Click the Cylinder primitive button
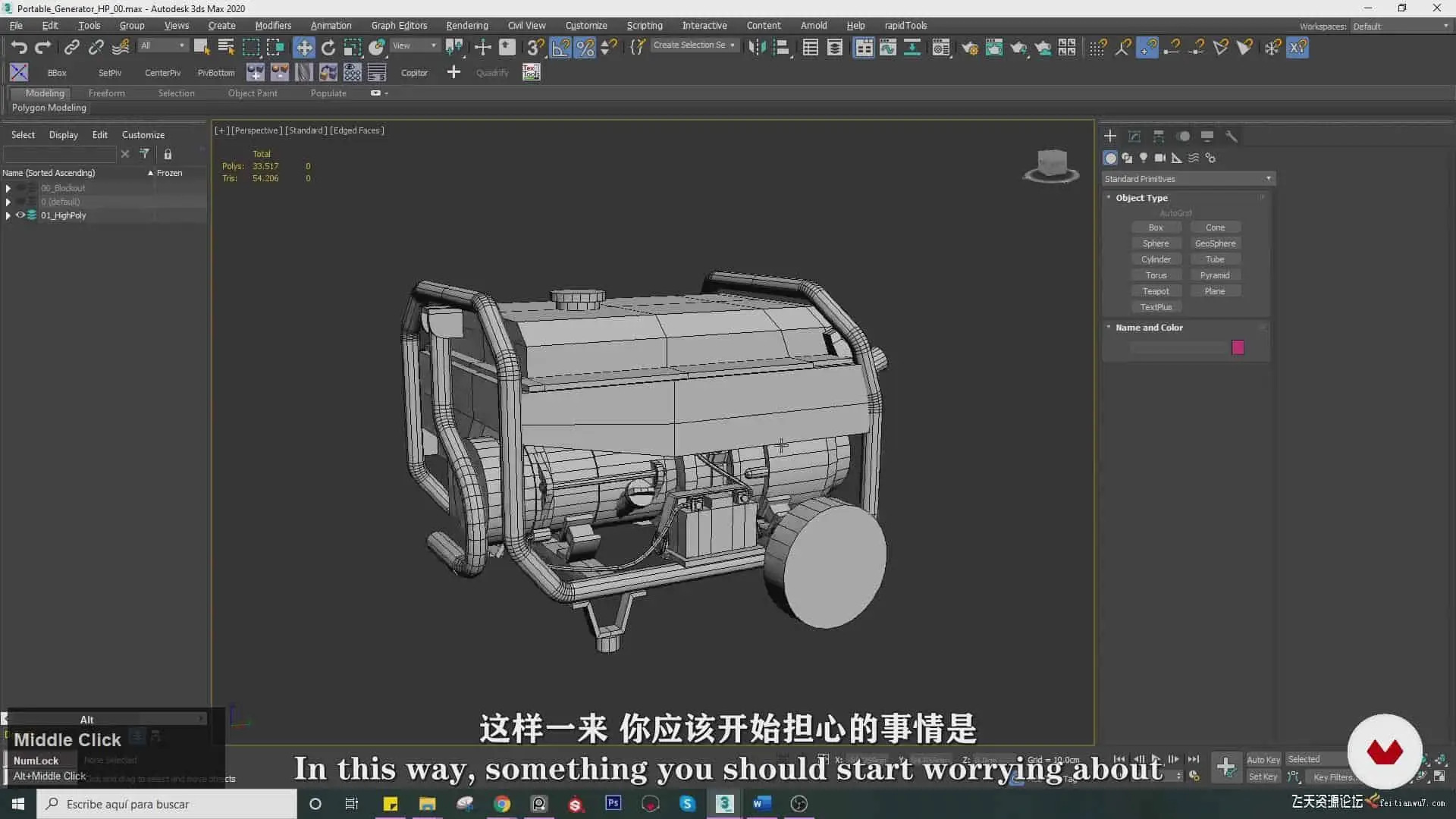 [x=1156, y=259]
